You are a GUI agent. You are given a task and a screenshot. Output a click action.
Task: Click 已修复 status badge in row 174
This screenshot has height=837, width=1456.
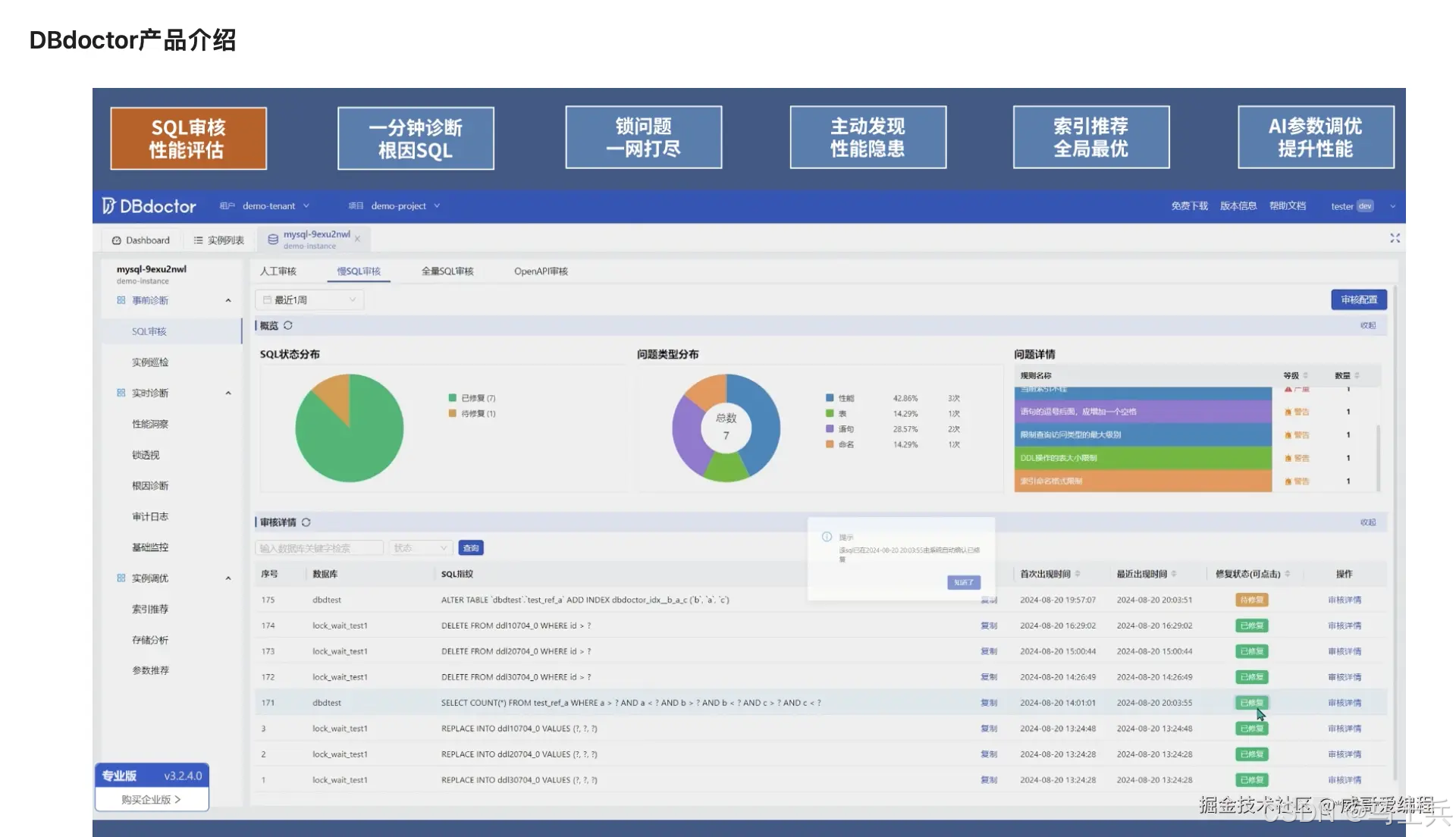pos(1252,625)
